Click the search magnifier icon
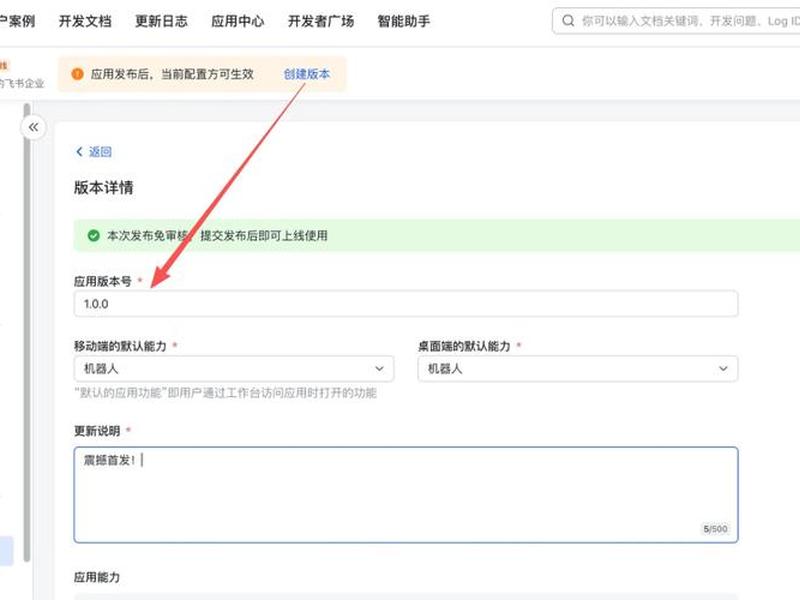Viewport: 800px width, 600px height. (x=568, y=21)
